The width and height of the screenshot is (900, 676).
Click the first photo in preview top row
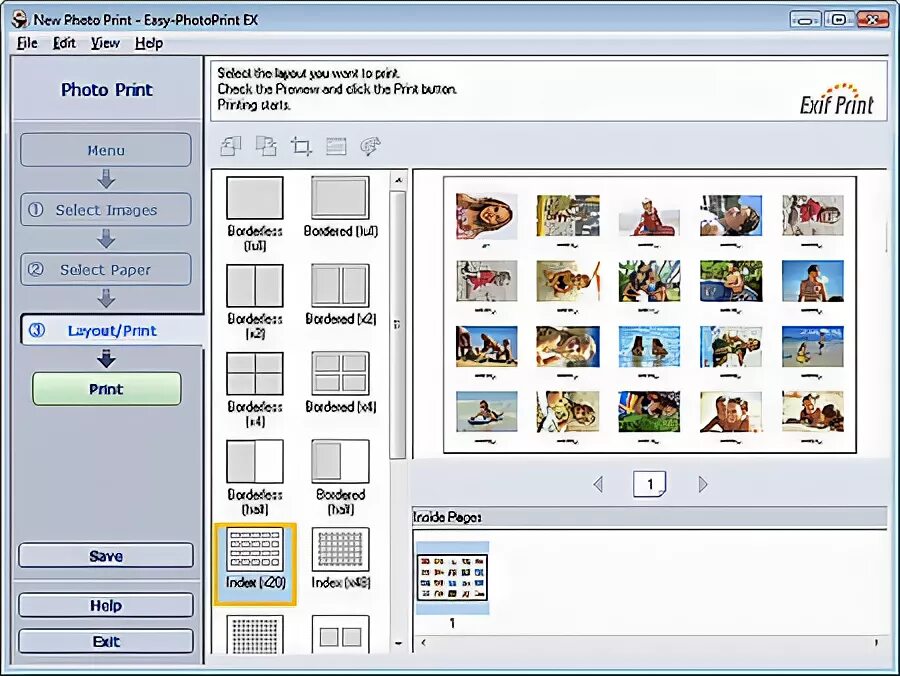click(x=486, y=216)
